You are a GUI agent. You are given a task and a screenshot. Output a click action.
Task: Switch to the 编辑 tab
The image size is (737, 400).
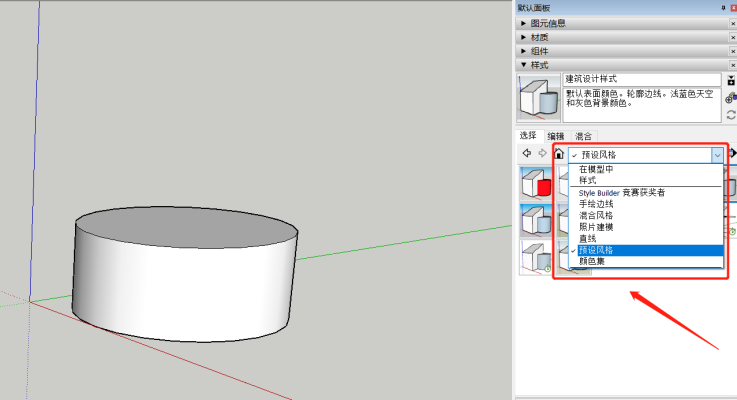(x=556, y=136)
